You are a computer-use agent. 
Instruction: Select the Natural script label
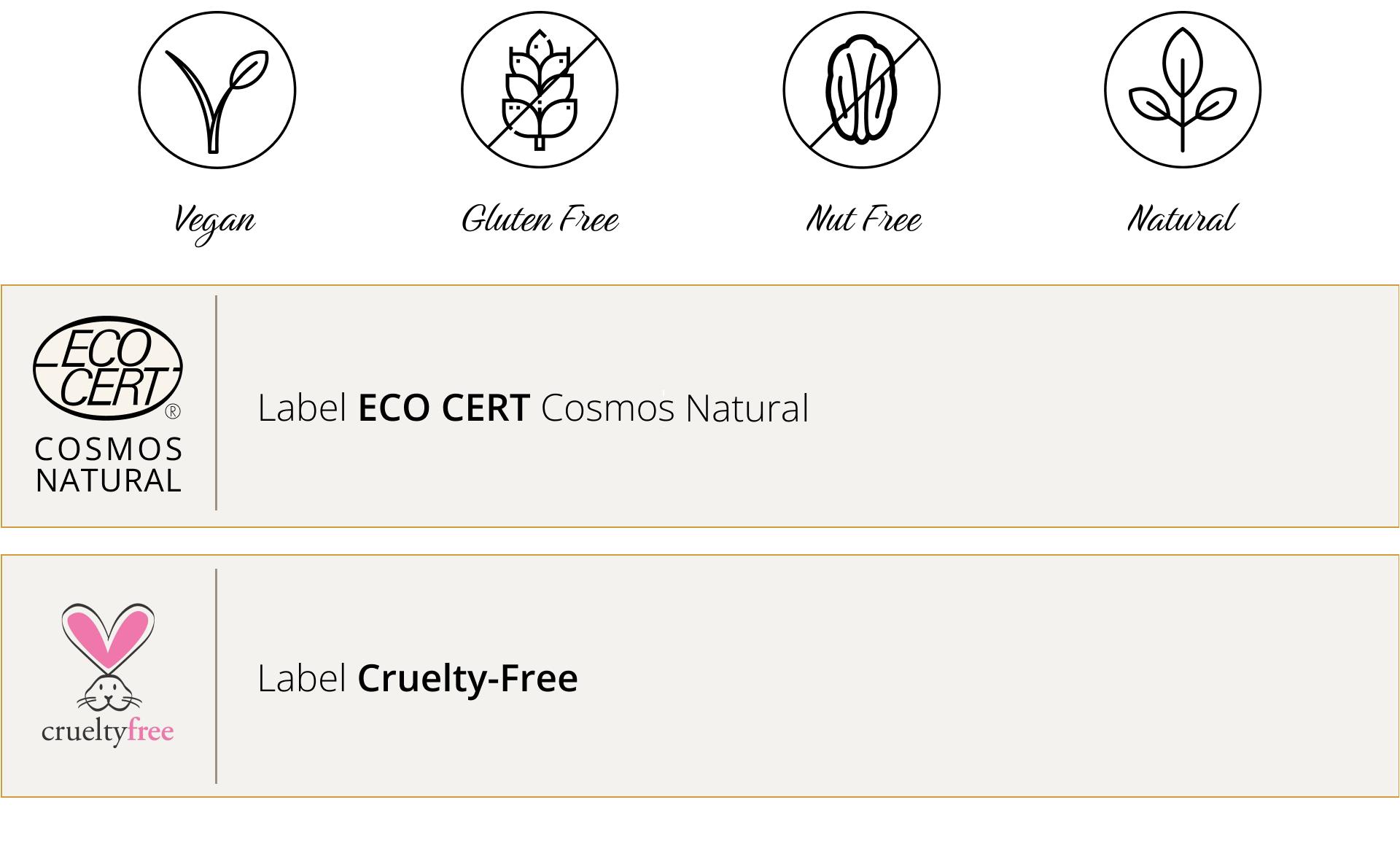click(1182, 218)
